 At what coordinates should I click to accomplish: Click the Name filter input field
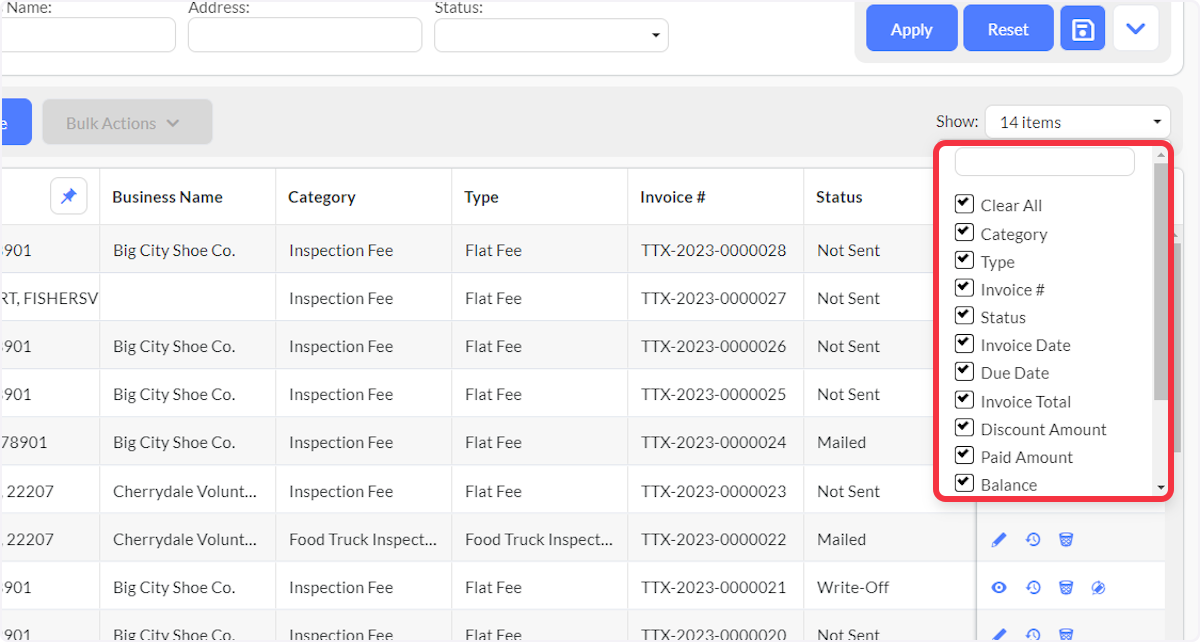(x=88, y=35)
